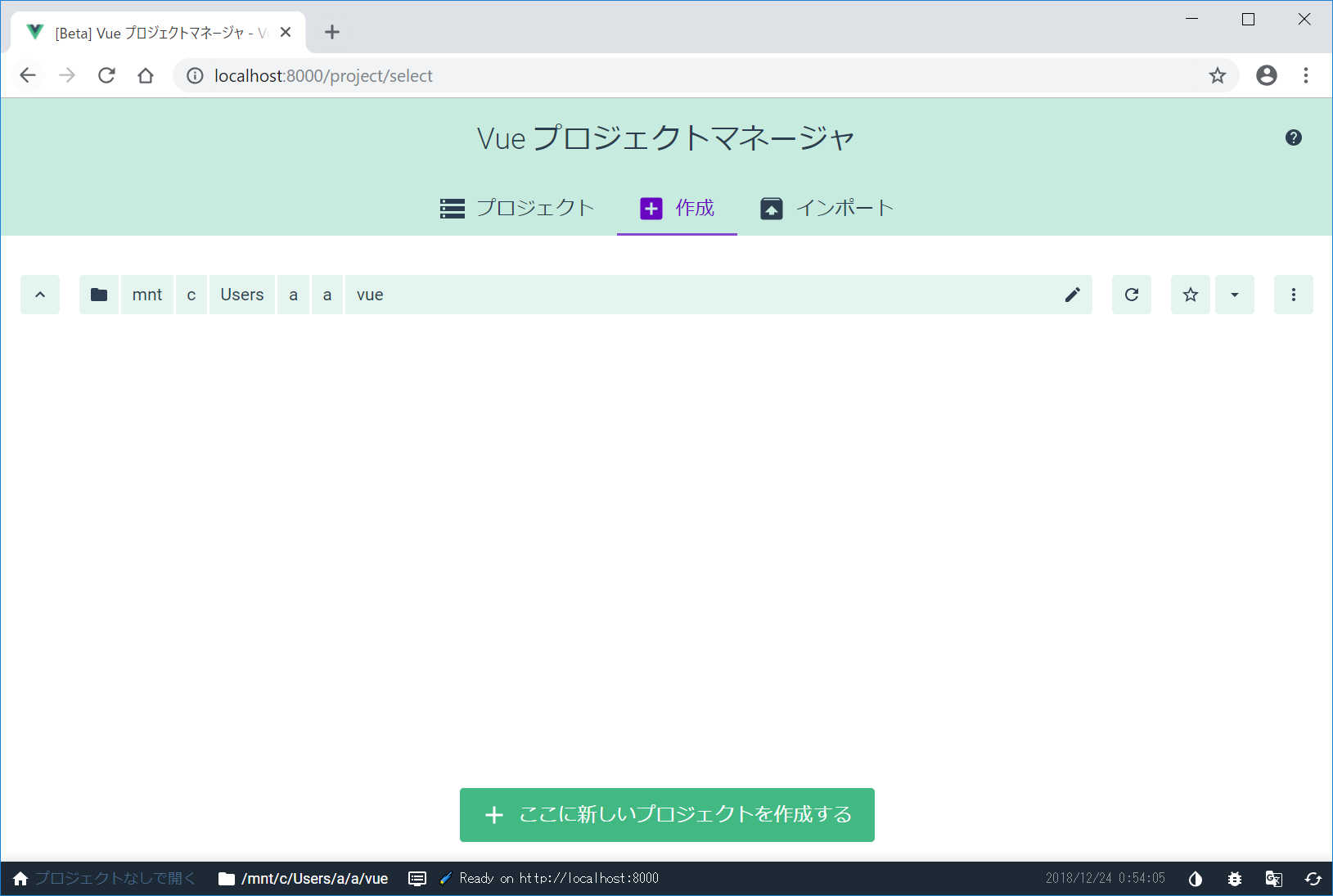Refresh the folder listing
The height and width of the screenshot is (896, 1333).
tap(1131, 295)
